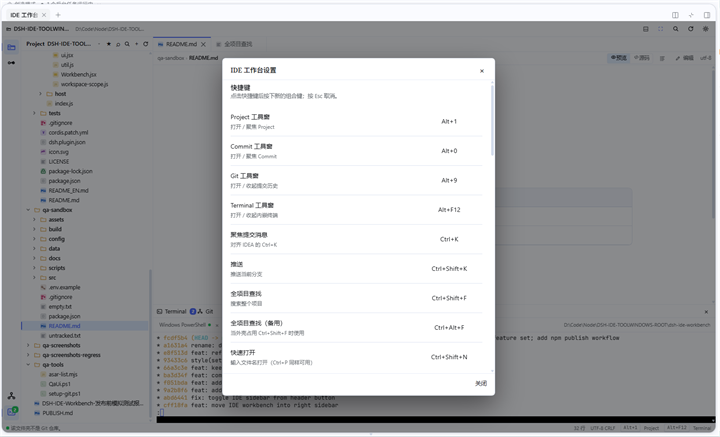
Task: Click the fullscreen icon in top toolbar
Action: 660,29
